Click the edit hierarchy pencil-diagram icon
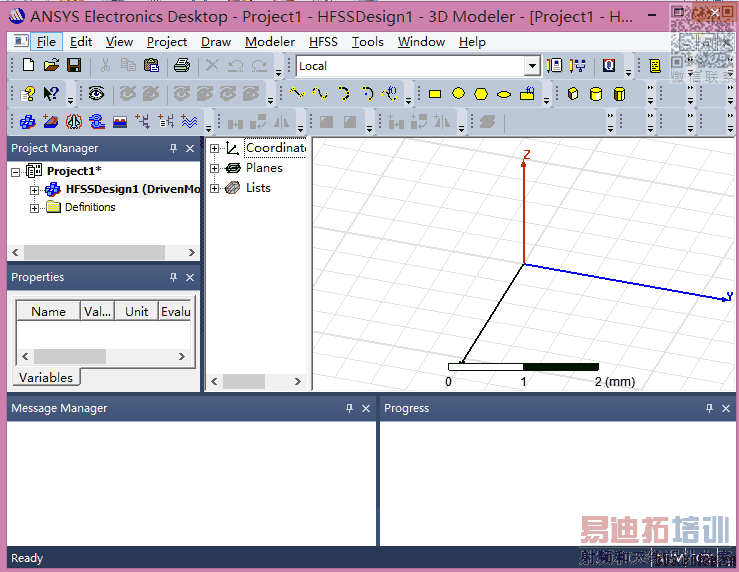The width and height of the screenshot is (739, 572). click(x=577, y=65)
